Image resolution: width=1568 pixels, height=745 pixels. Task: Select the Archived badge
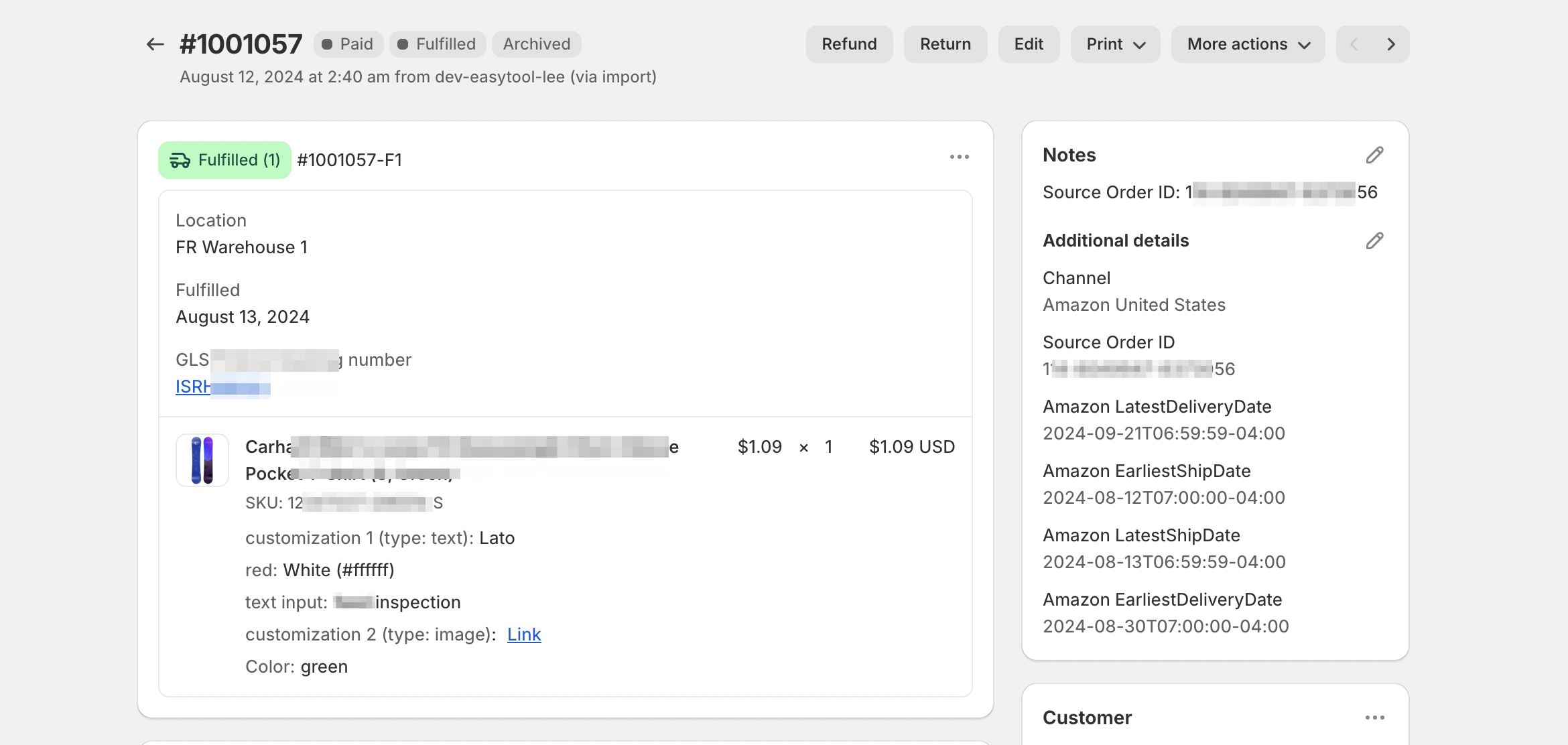tap(536, 44)
